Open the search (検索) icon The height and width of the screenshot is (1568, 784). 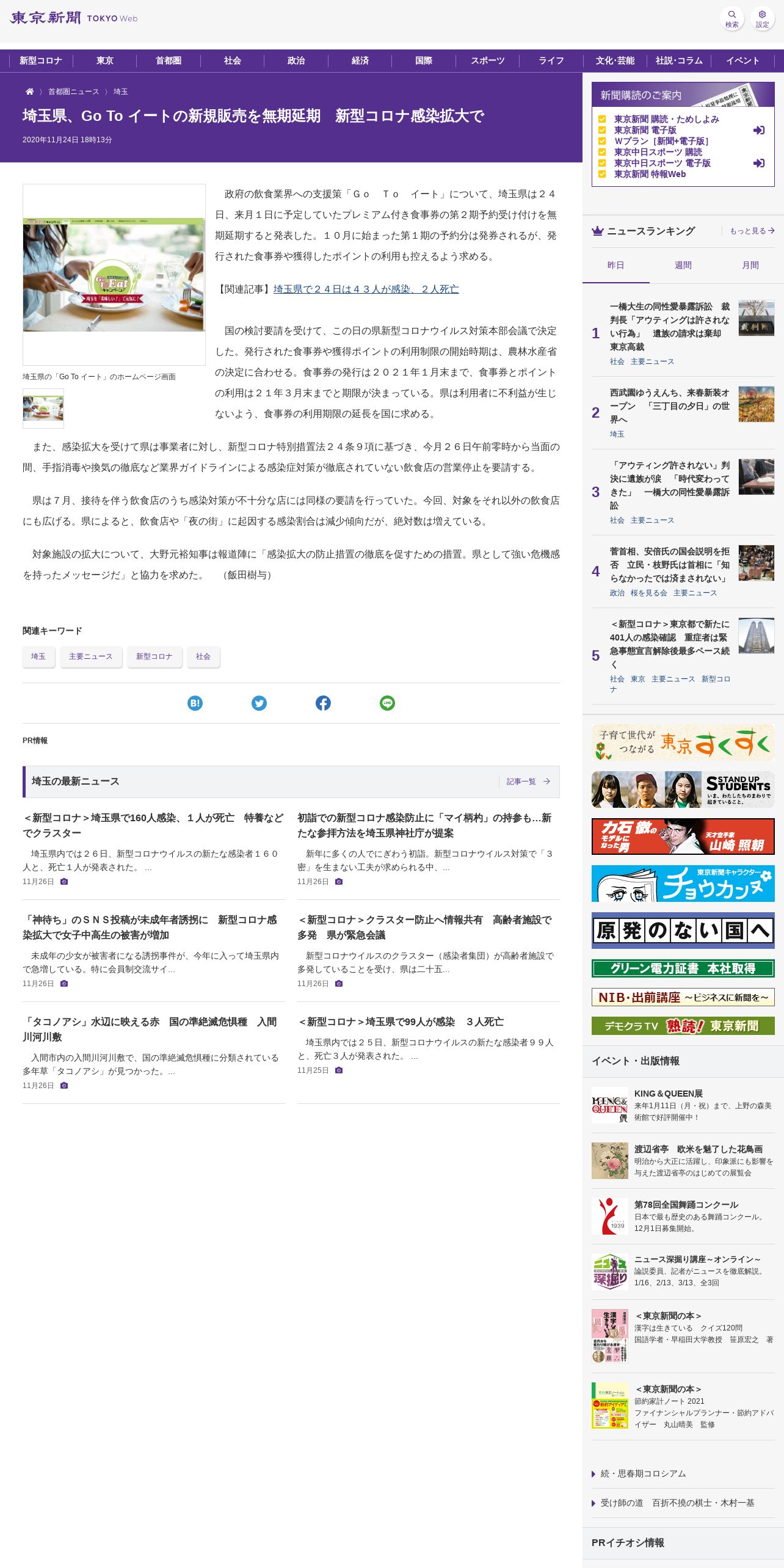coord(731,18)
